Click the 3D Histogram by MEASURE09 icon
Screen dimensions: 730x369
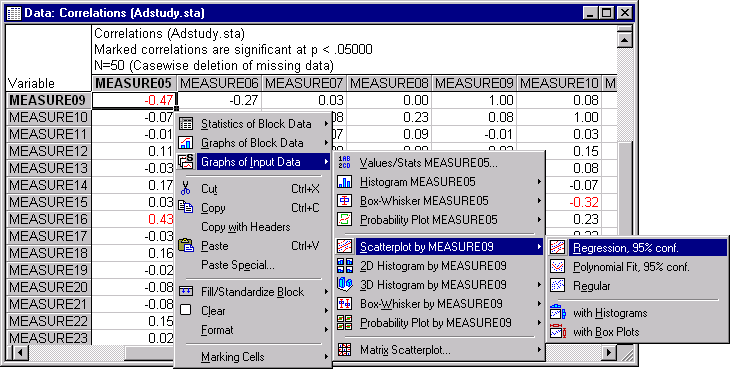coord(345,284)
